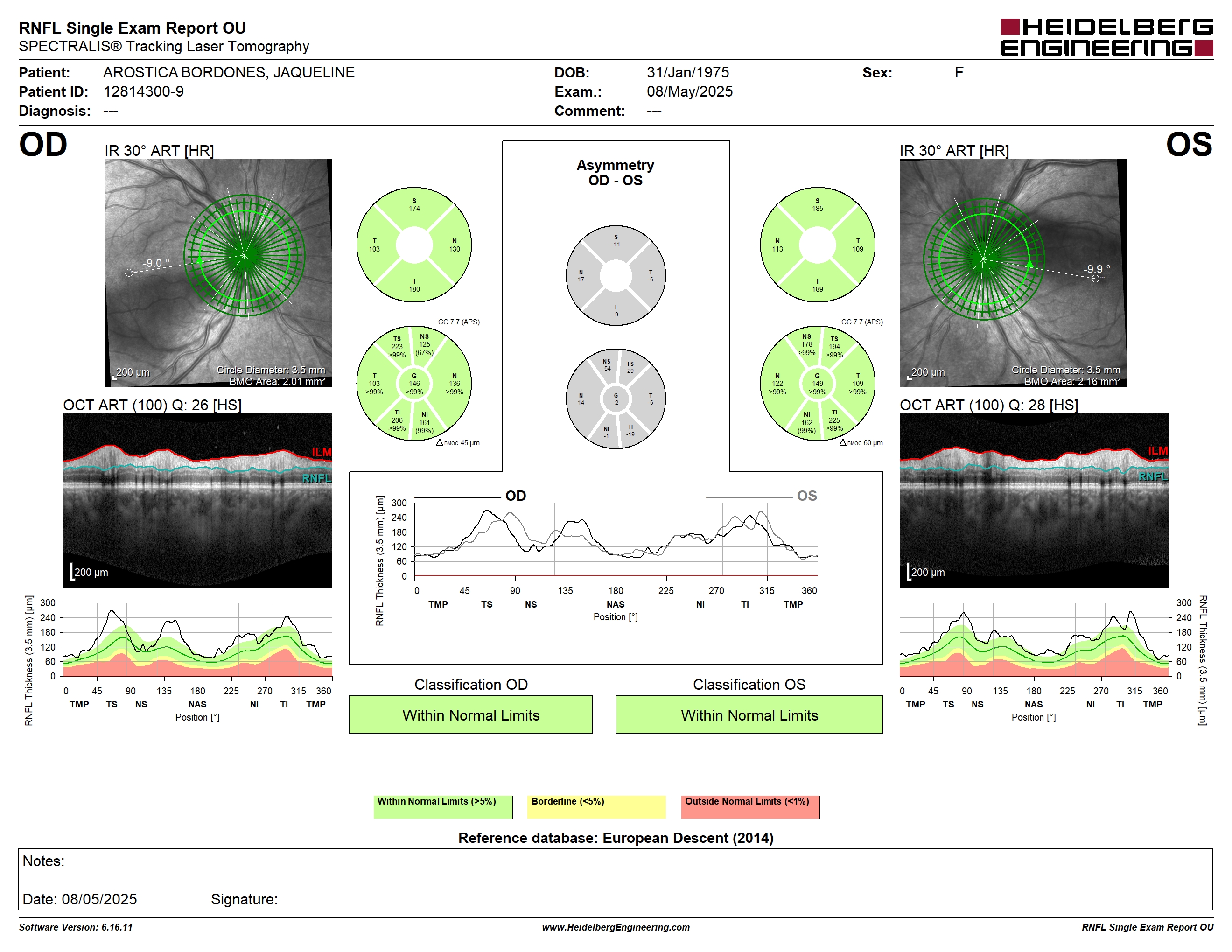Viewport: 1232px width, 952px height.
Task: Click the Date: 08/05/2025 entry
Action: [x=79, y=899]
